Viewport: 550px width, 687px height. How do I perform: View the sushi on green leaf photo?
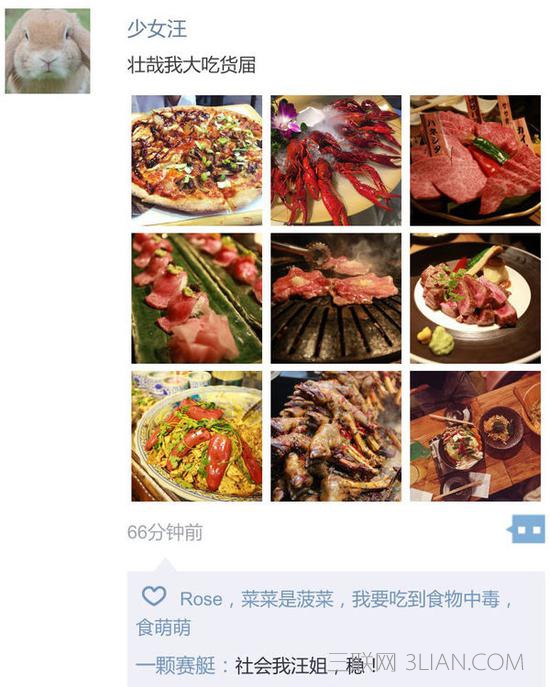point(197,298)
